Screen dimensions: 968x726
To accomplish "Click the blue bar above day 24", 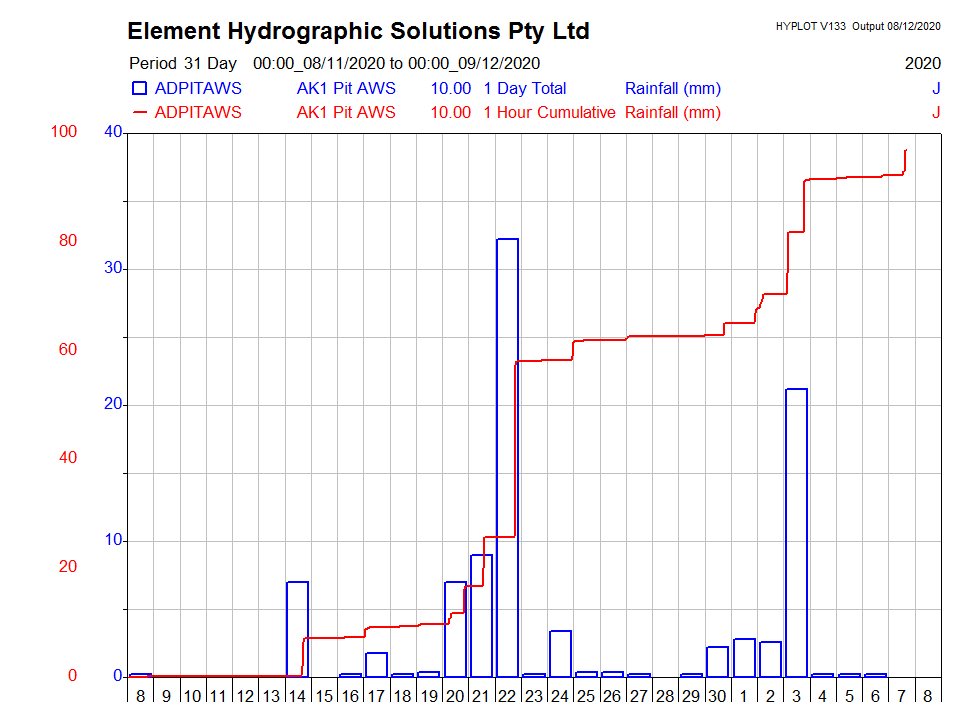I will pos(560,653).
